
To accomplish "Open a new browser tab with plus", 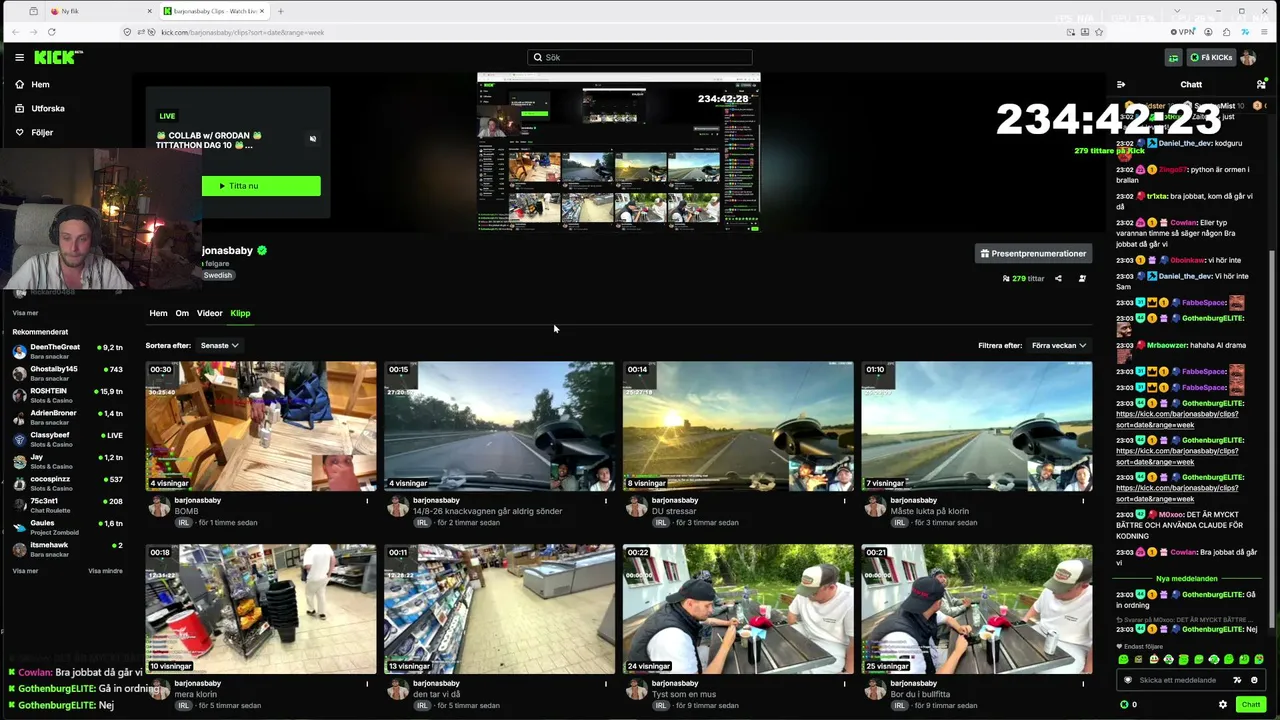I will (x=281, y=11).
